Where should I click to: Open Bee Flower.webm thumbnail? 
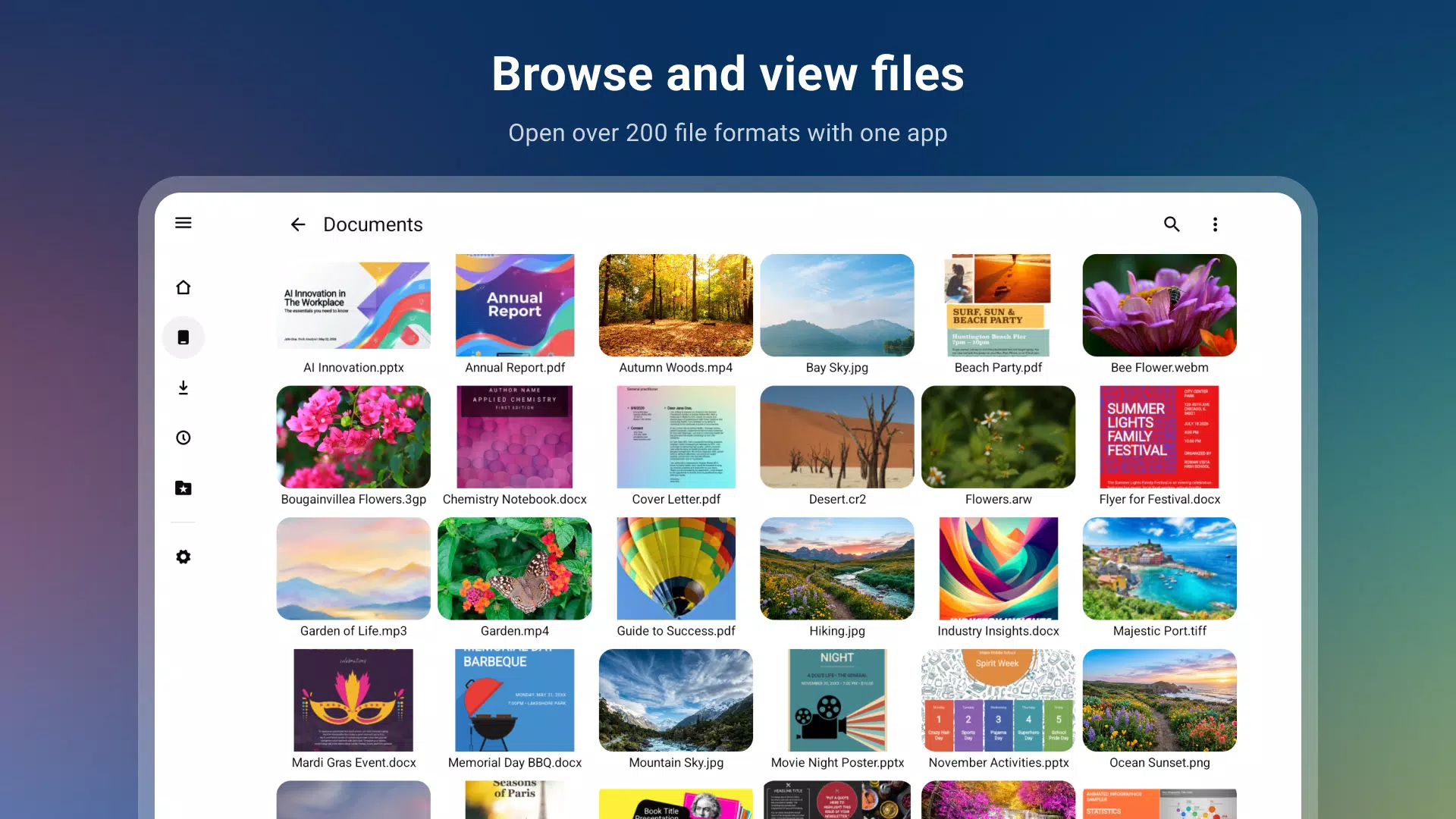tap(1159, 305)
